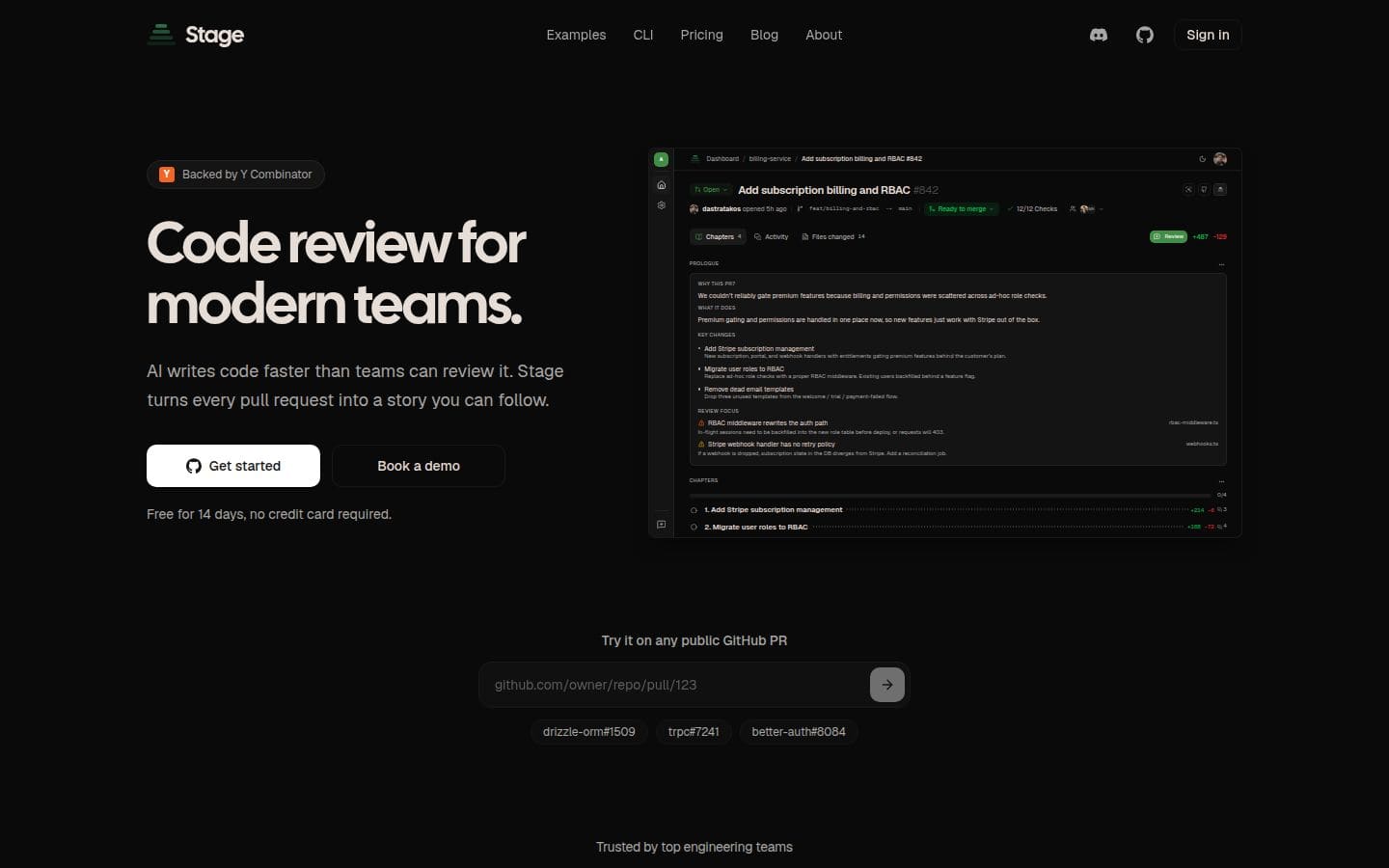Click the Add Stripe subscription management key change

pyautogui.click(x=759, y=349)
